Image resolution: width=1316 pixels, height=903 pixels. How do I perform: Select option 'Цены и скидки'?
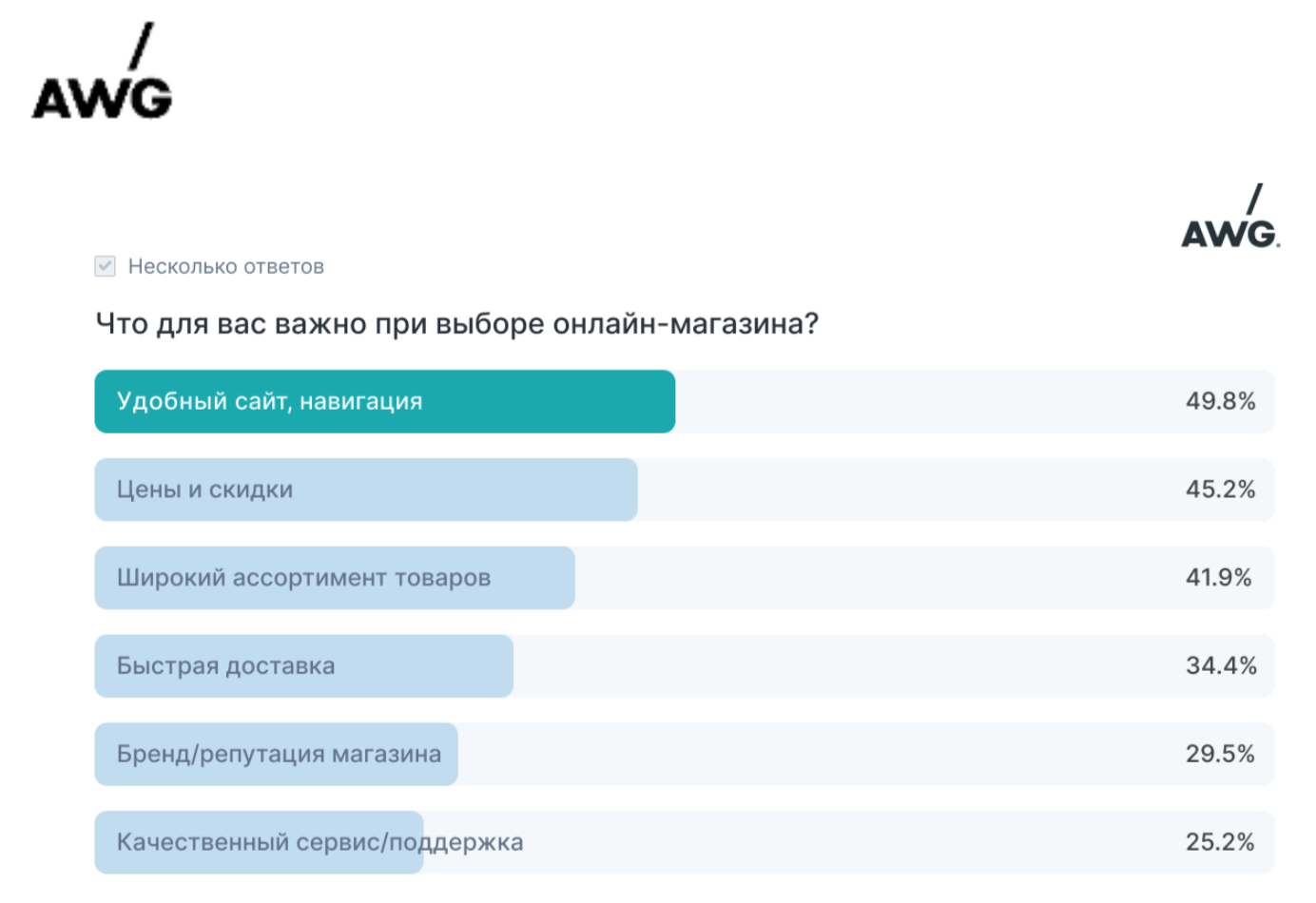[204, 490]
